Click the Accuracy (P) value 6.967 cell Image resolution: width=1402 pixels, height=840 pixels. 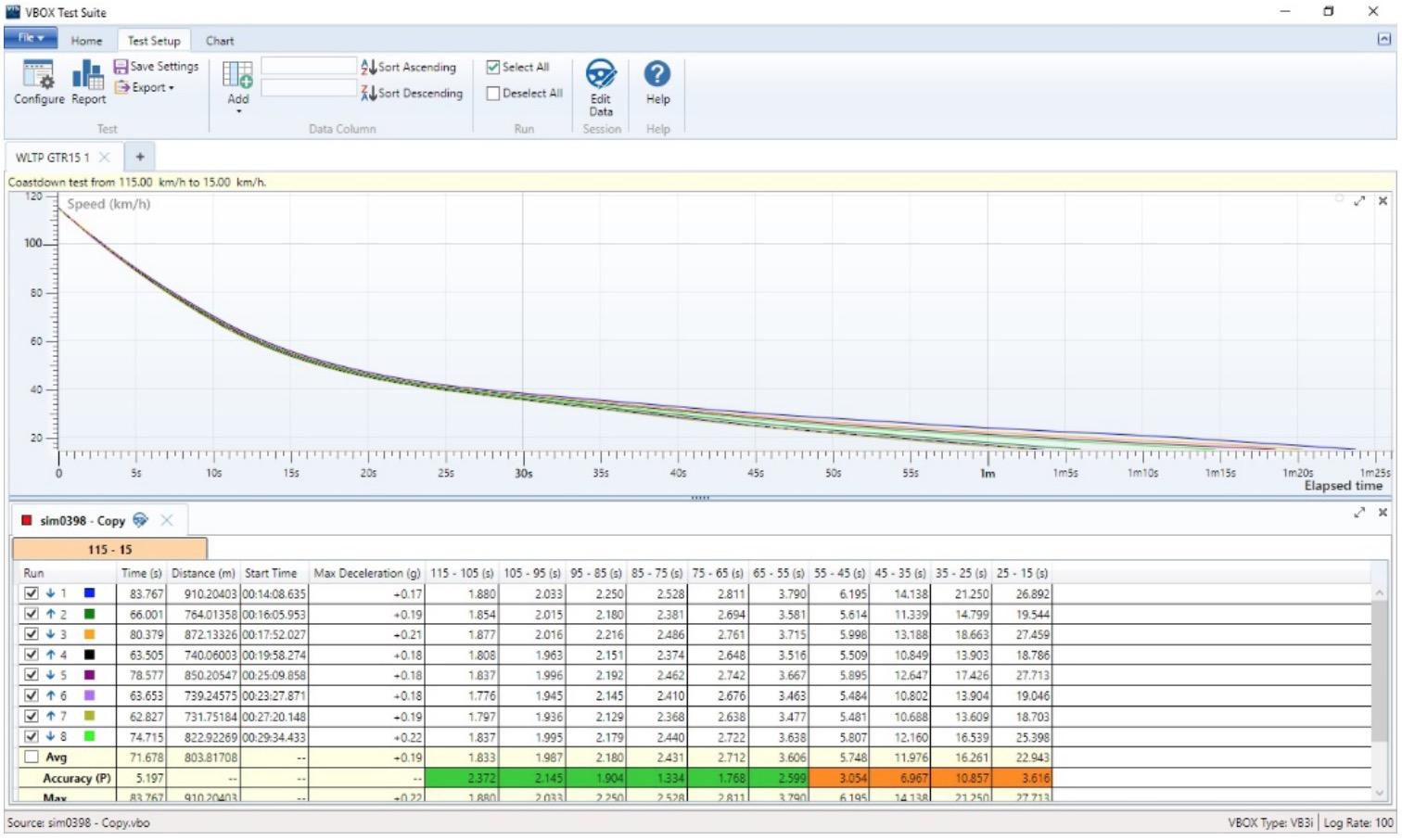click(899, 778)
